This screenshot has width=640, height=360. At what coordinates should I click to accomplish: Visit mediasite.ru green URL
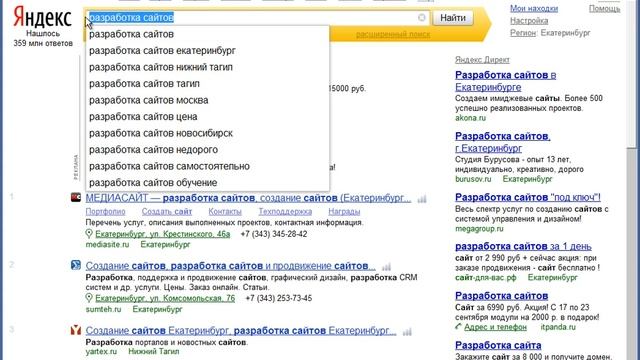(107, 244)
